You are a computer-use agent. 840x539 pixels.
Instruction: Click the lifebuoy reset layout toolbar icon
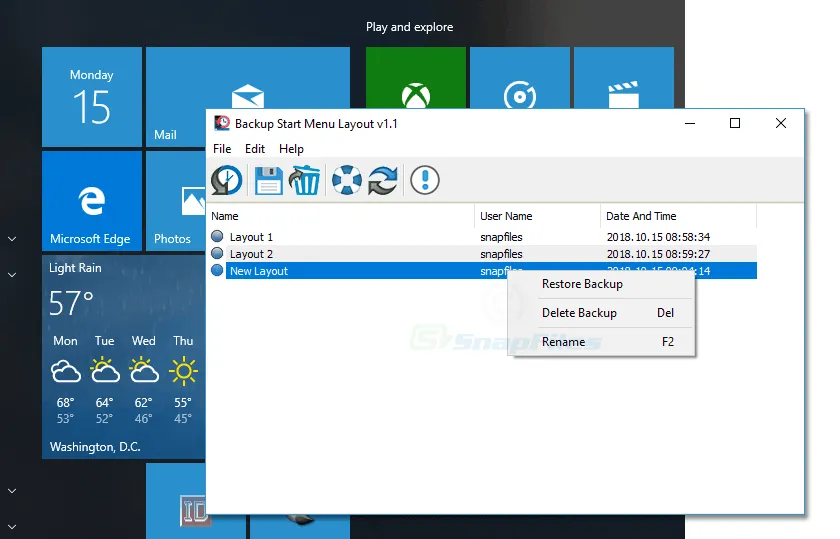tap(347, 180)
